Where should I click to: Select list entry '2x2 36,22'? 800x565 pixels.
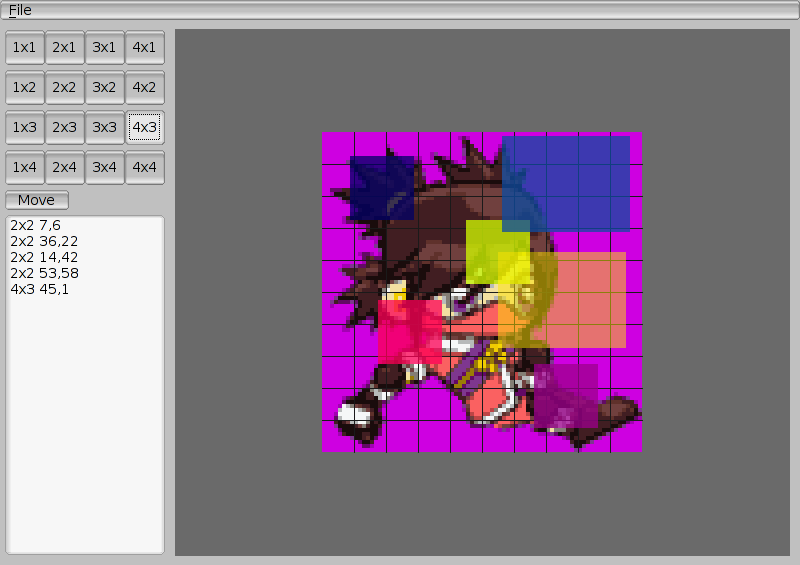pos(43,242)
